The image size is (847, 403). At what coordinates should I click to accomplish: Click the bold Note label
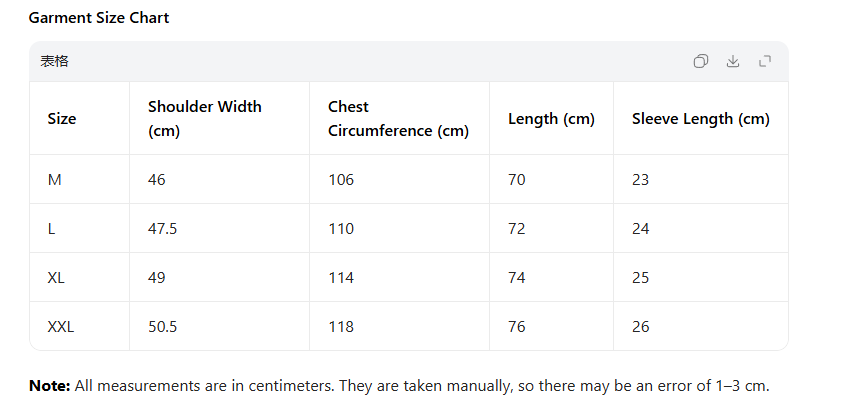coord(49,386)
